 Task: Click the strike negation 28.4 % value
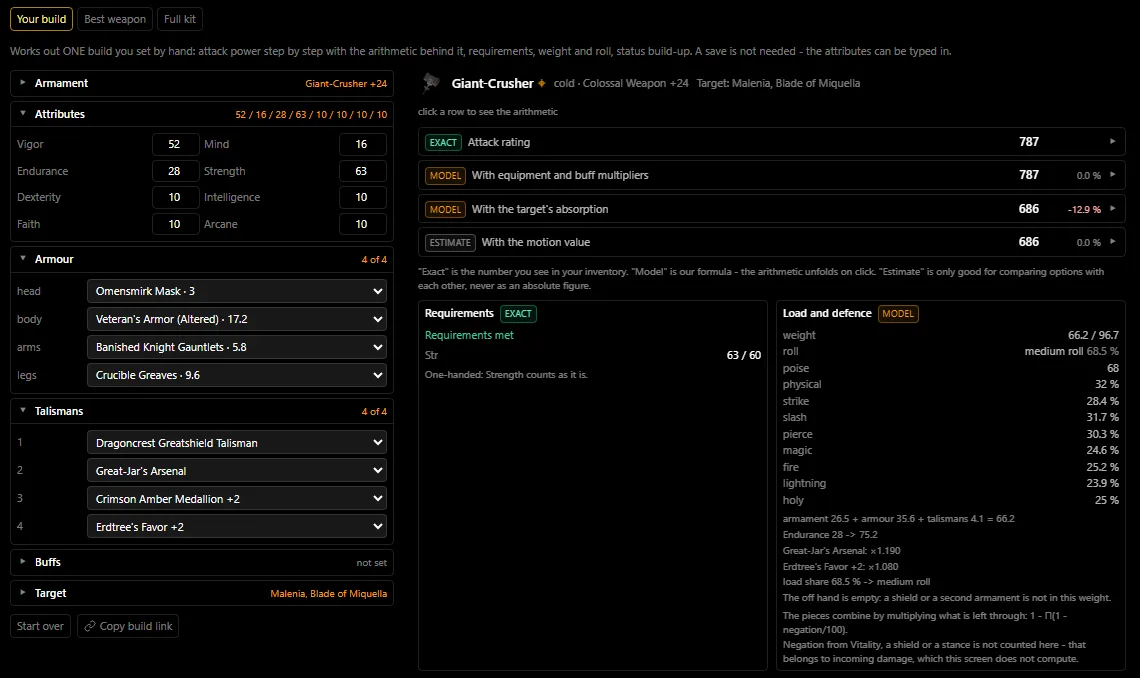1102,401
